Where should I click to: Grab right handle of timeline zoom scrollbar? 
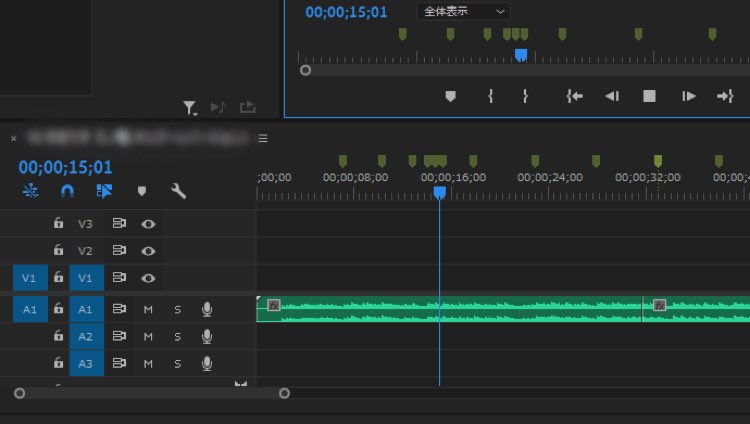285,393
